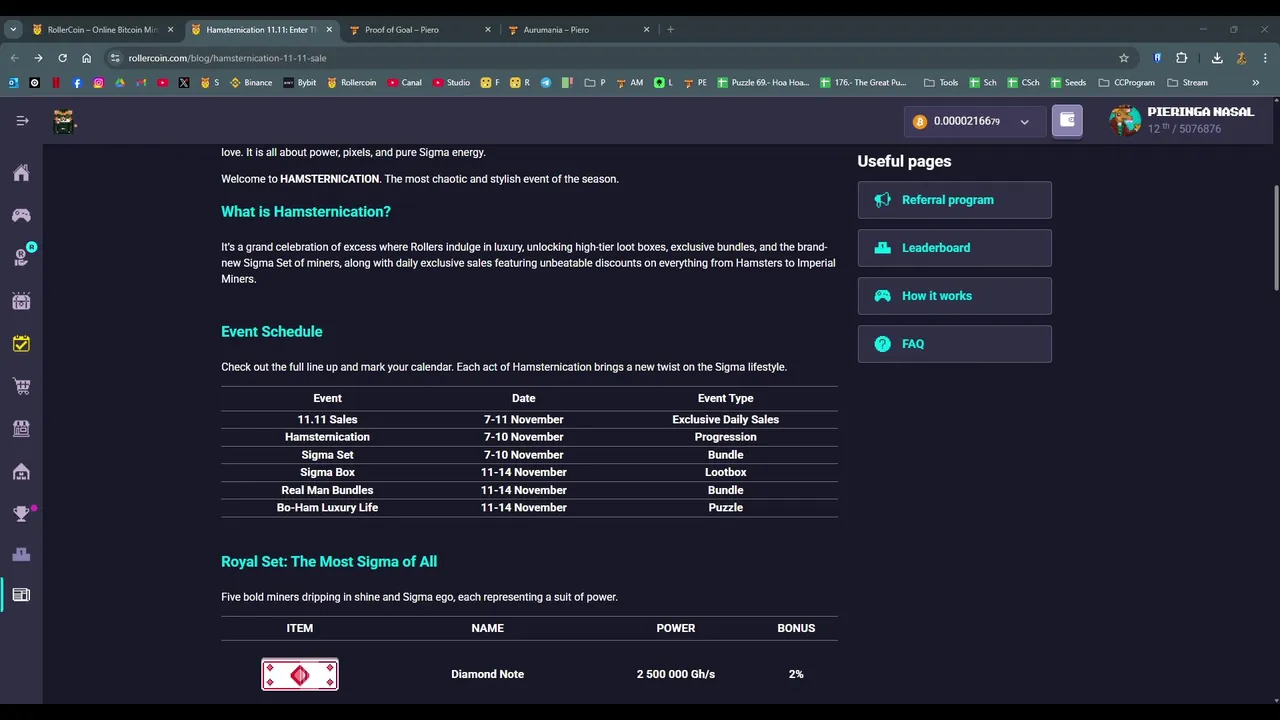Open the Puzzle 69.- Hoa Hoa bookmark
This screenshot has height=720, width=1280.
point(762,83)
